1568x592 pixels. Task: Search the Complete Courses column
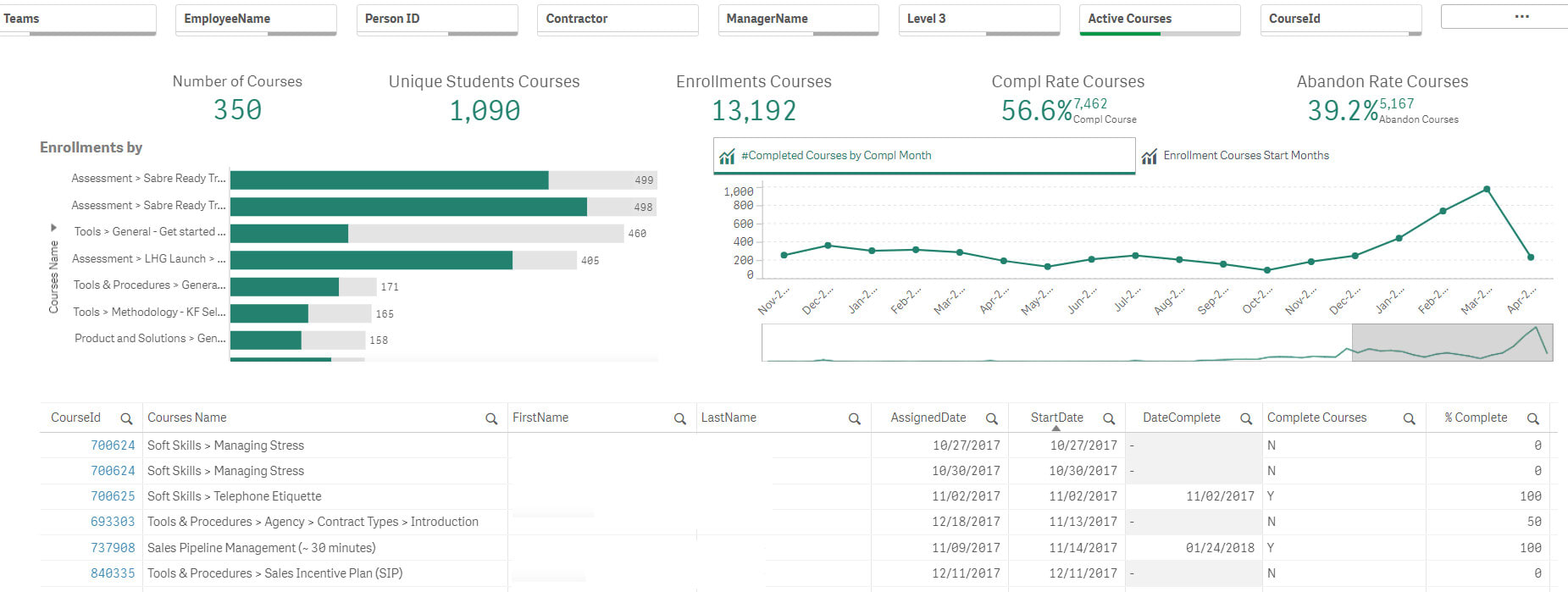[x=1409, y=418]
